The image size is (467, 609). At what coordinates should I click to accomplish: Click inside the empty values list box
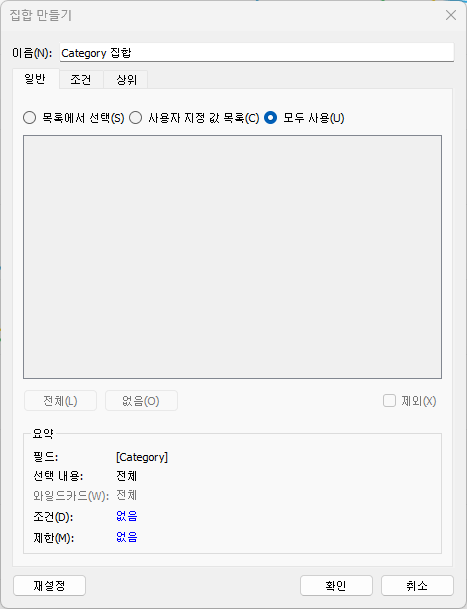(x=232, y=257)
